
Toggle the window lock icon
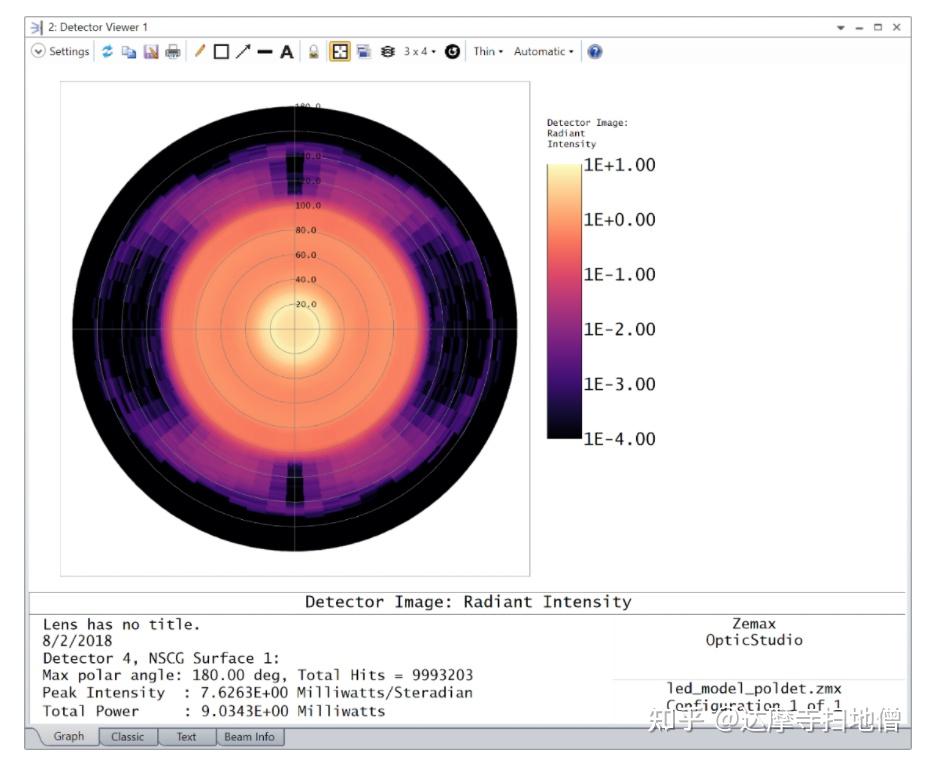pos(314,52)
